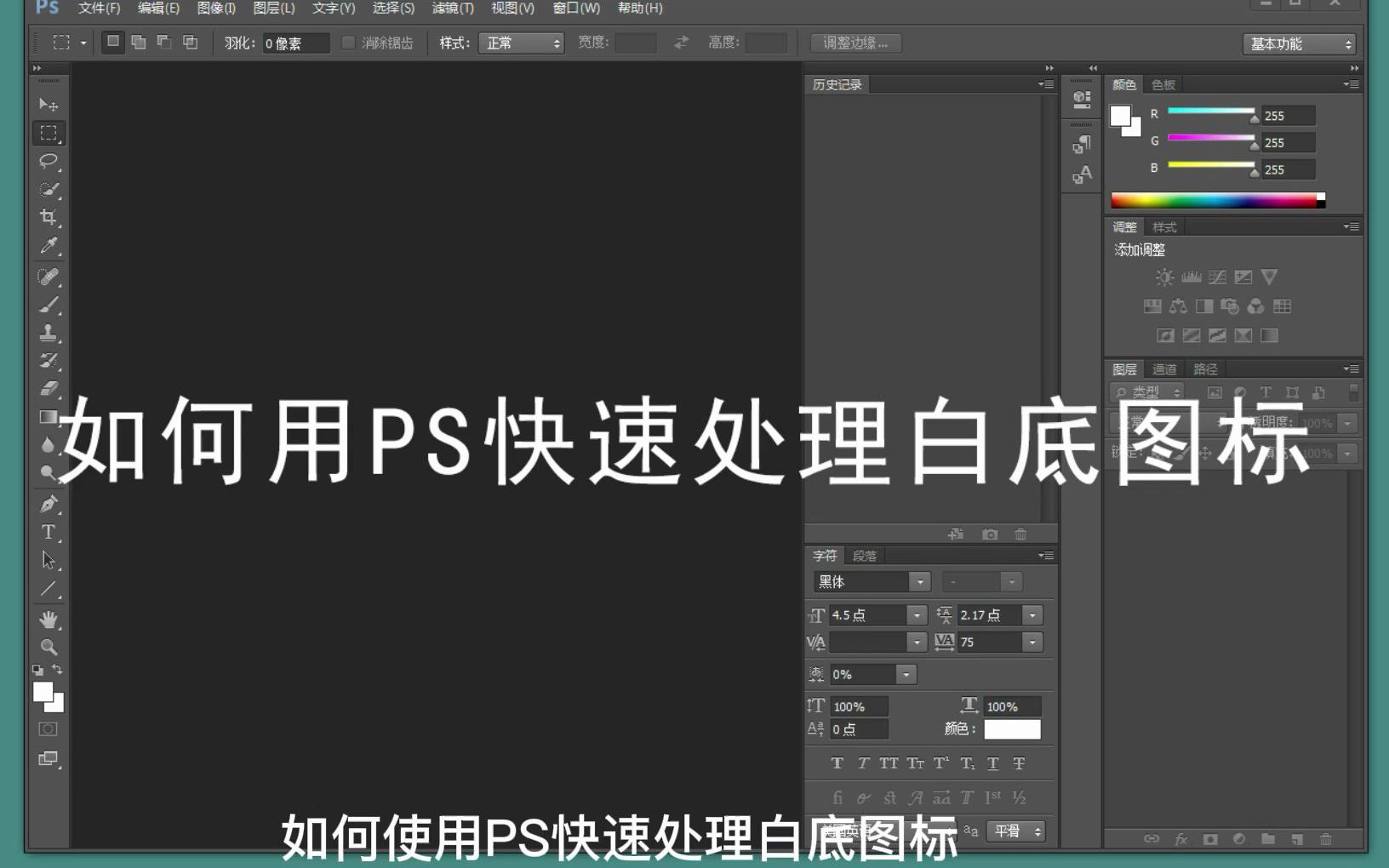Create new snapshot camera icon in History
1389x868 pixels.
pos(989,534)
